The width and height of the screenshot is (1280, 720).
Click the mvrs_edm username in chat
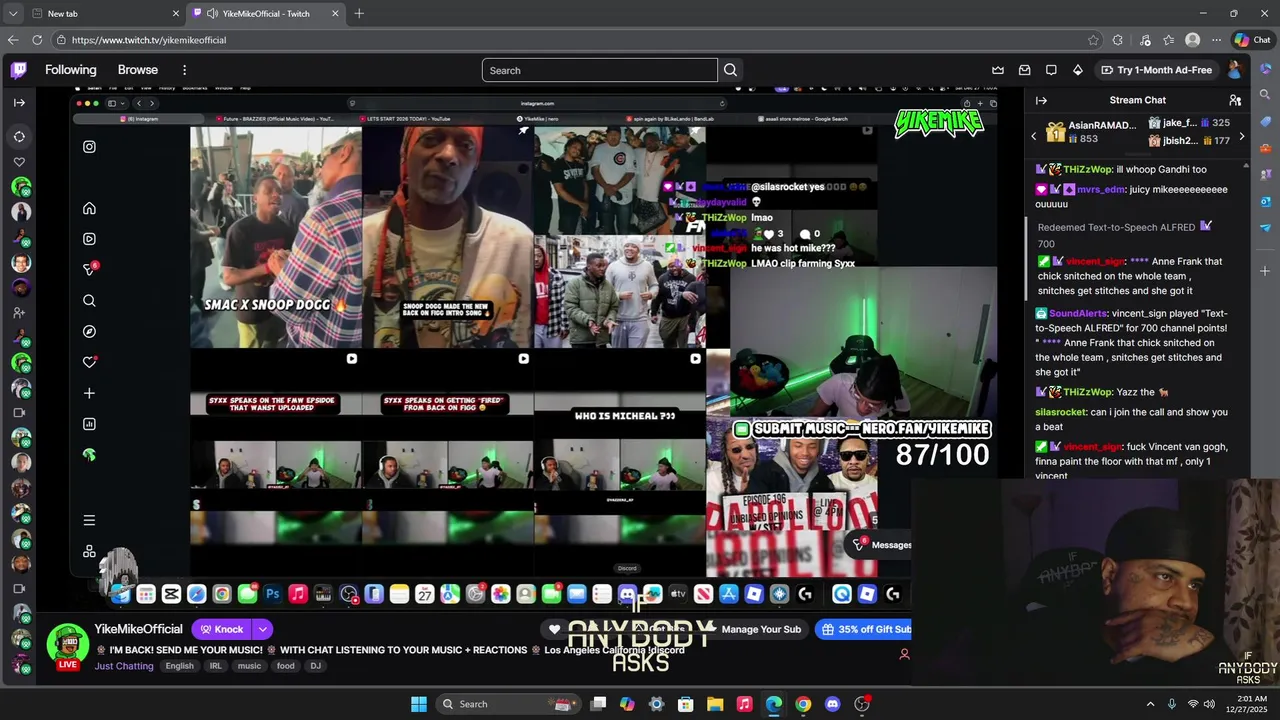pos(1099,189)
